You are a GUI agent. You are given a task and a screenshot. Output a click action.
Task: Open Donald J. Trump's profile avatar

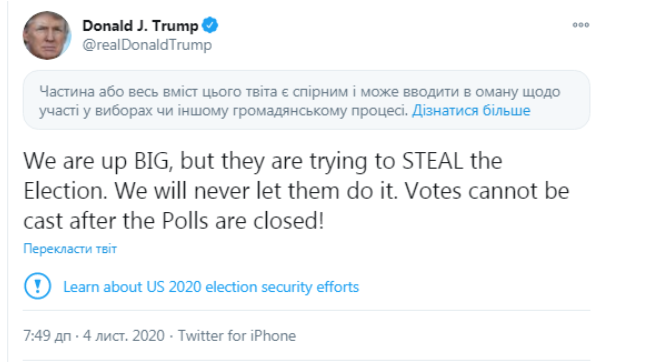tap(47, 35)
